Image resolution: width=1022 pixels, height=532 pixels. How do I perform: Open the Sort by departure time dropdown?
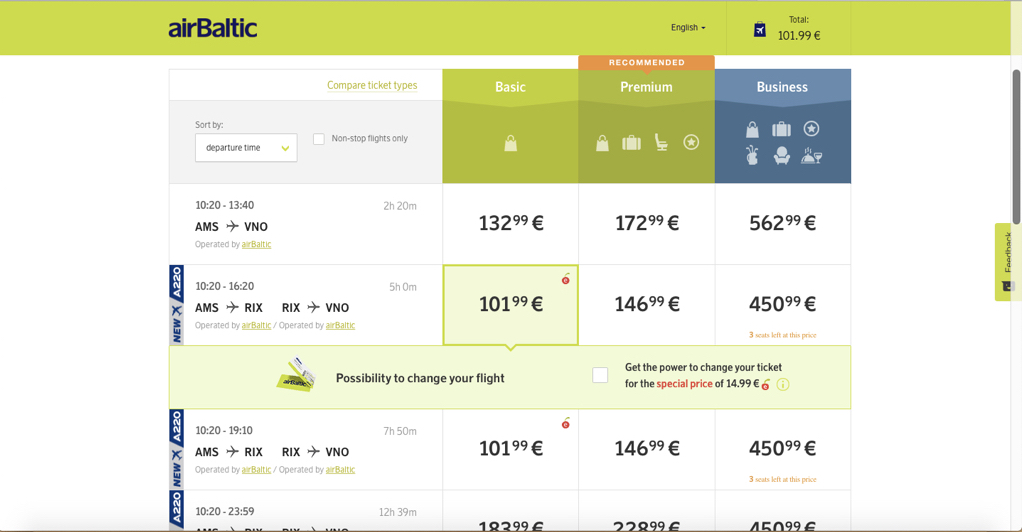point(246,147)
